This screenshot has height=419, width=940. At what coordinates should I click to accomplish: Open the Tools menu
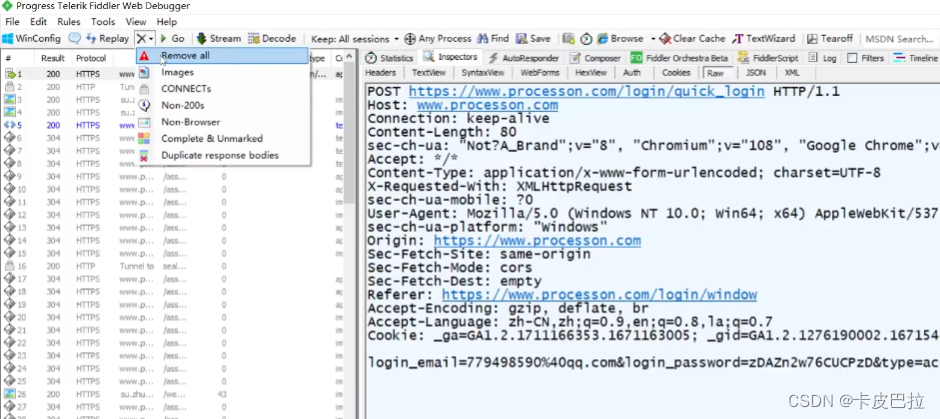103,22
